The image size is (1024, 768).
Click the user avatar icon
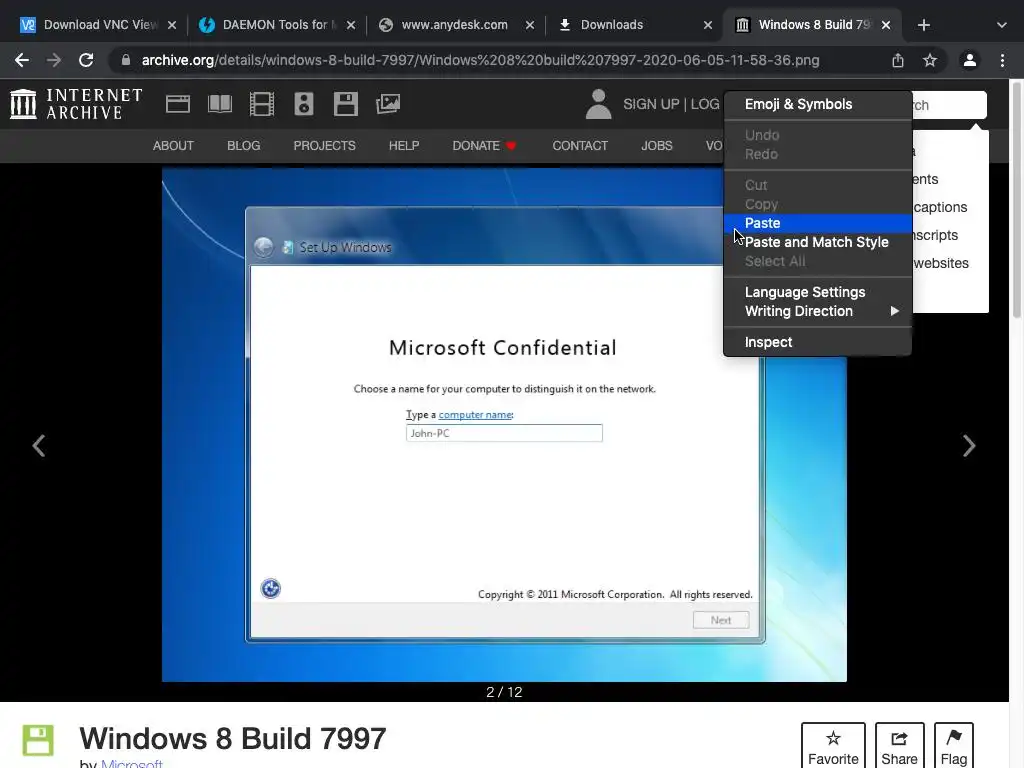[x=598, y=104]
